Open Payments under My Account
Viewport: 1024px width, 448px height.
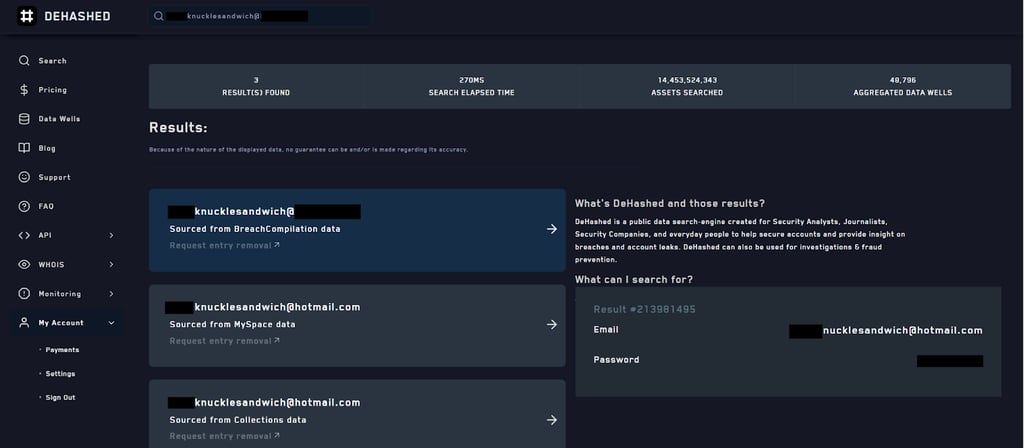[62, 350]
